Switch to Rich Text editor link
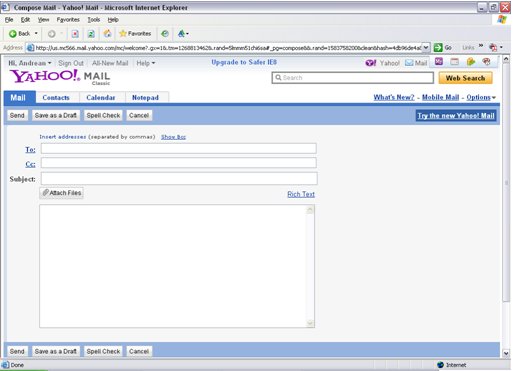The width and height of the screenshot is (513, 371). (x=301, y=194)
